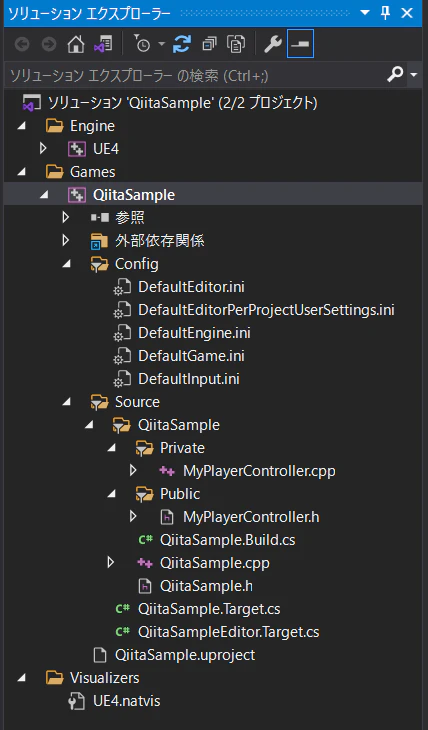Toggle the auto-hide pin icon
The height and width of the screenshot is (730, 428).
pos(386,13)
